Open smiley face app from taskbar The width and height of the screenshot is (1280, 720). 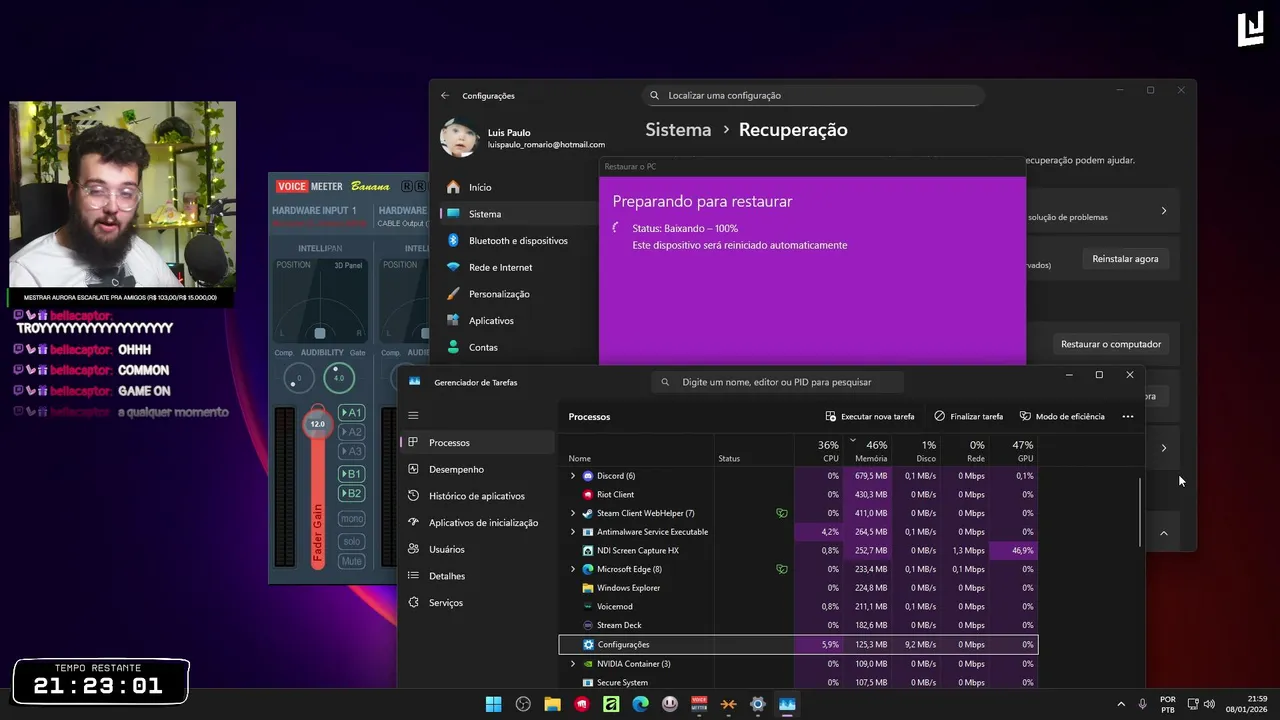tap(670, 704)
